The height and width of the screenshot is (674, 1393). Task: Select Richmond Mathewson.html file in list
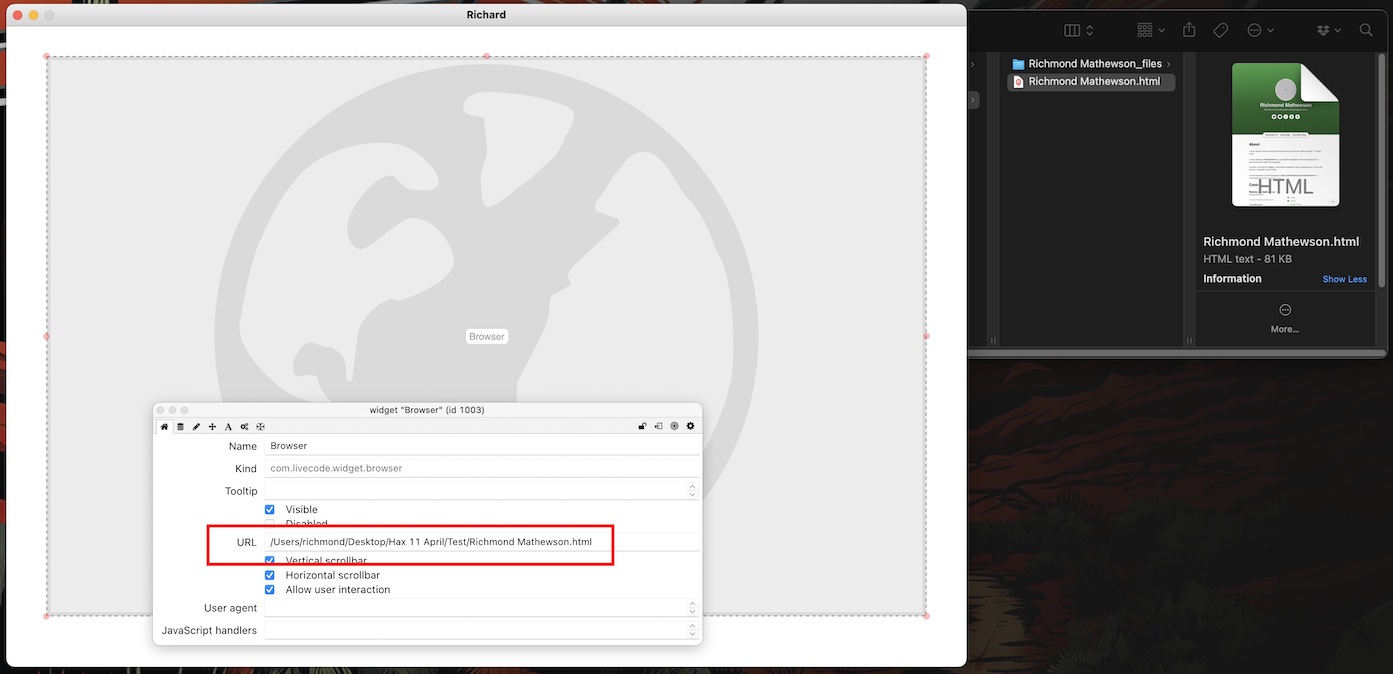pyautogui.click(x=1093, y=82)
